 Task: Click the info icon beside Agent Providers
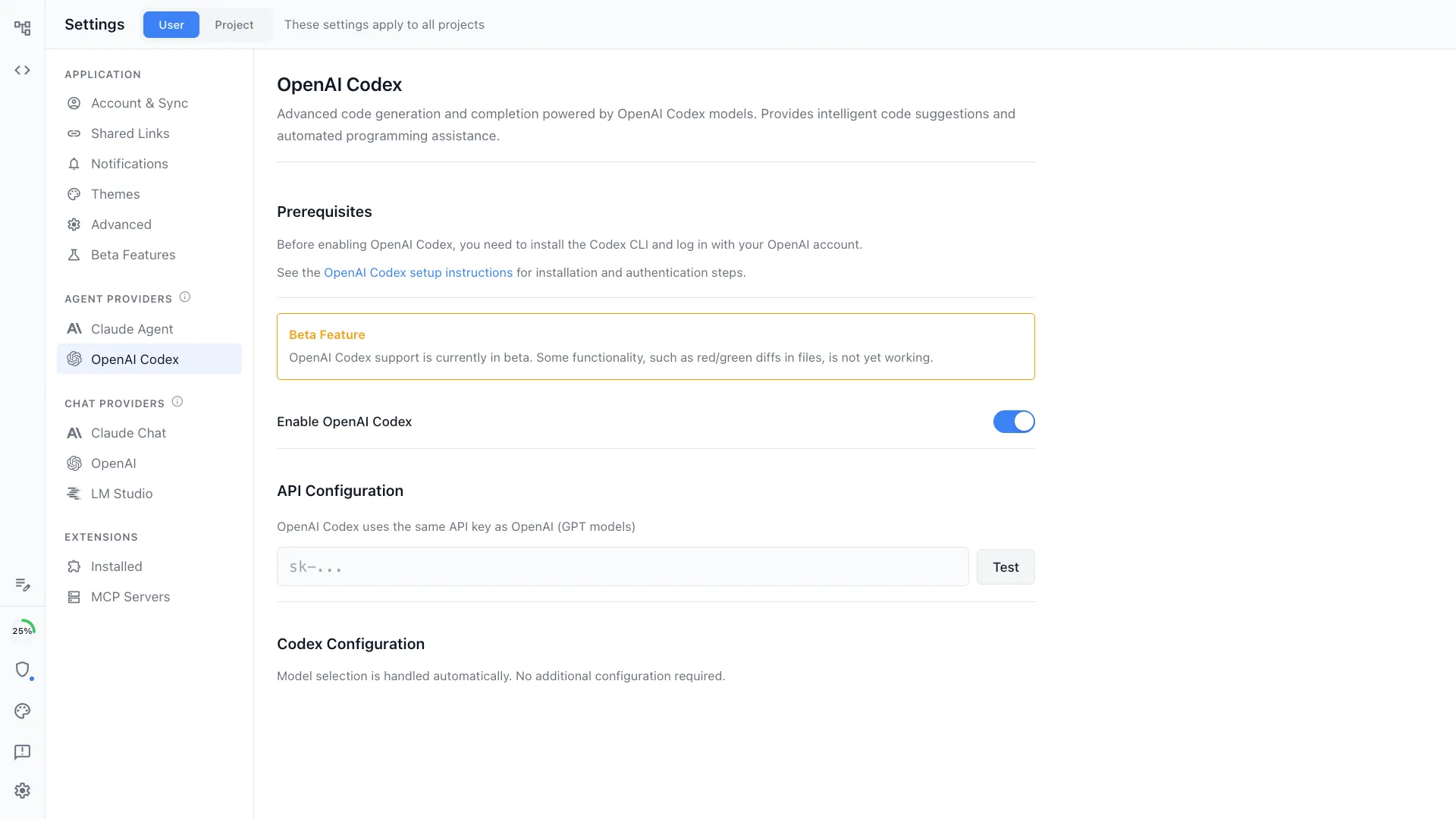pyautogui.click(x=185, y=297)
